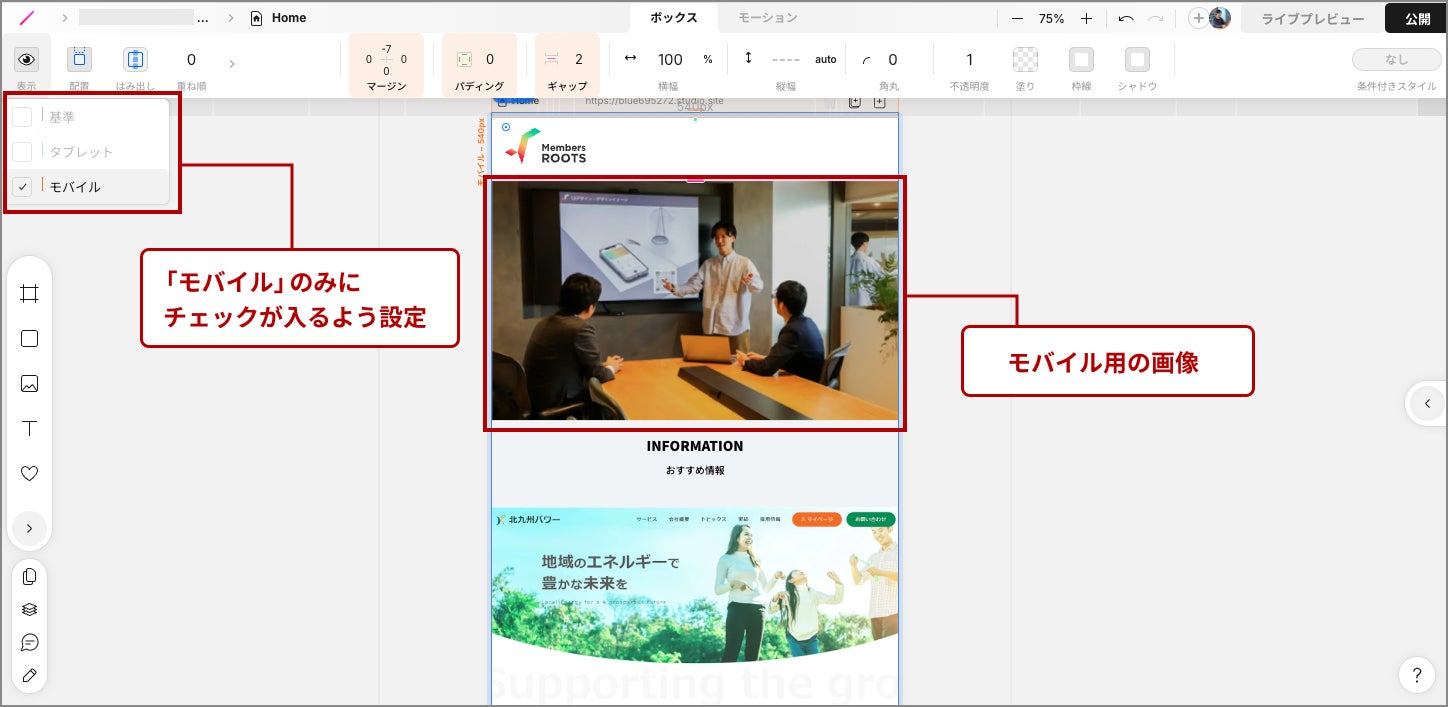Open the comments speech bubble icon

point(29,642)
